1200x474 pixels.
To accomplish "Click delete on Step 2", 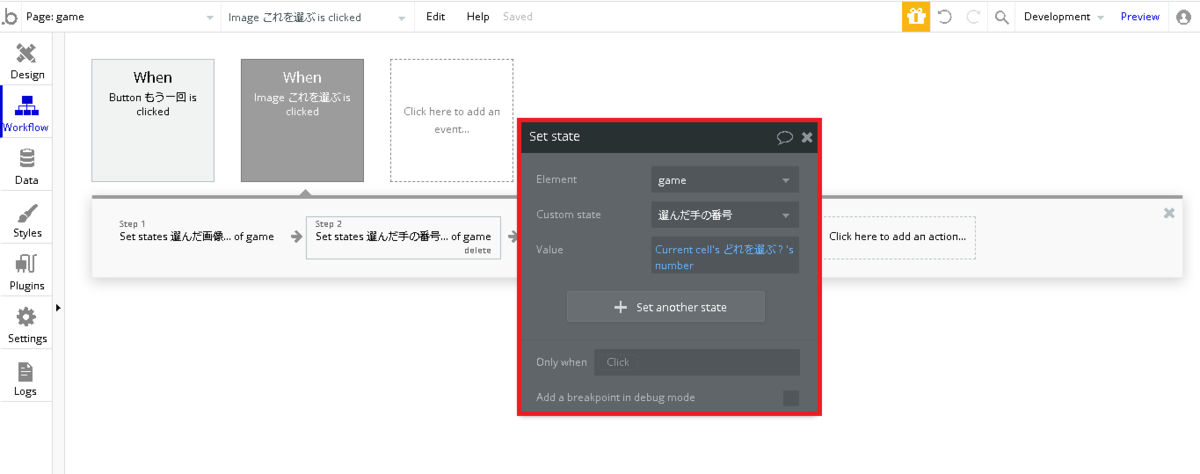I will (478, 251).
